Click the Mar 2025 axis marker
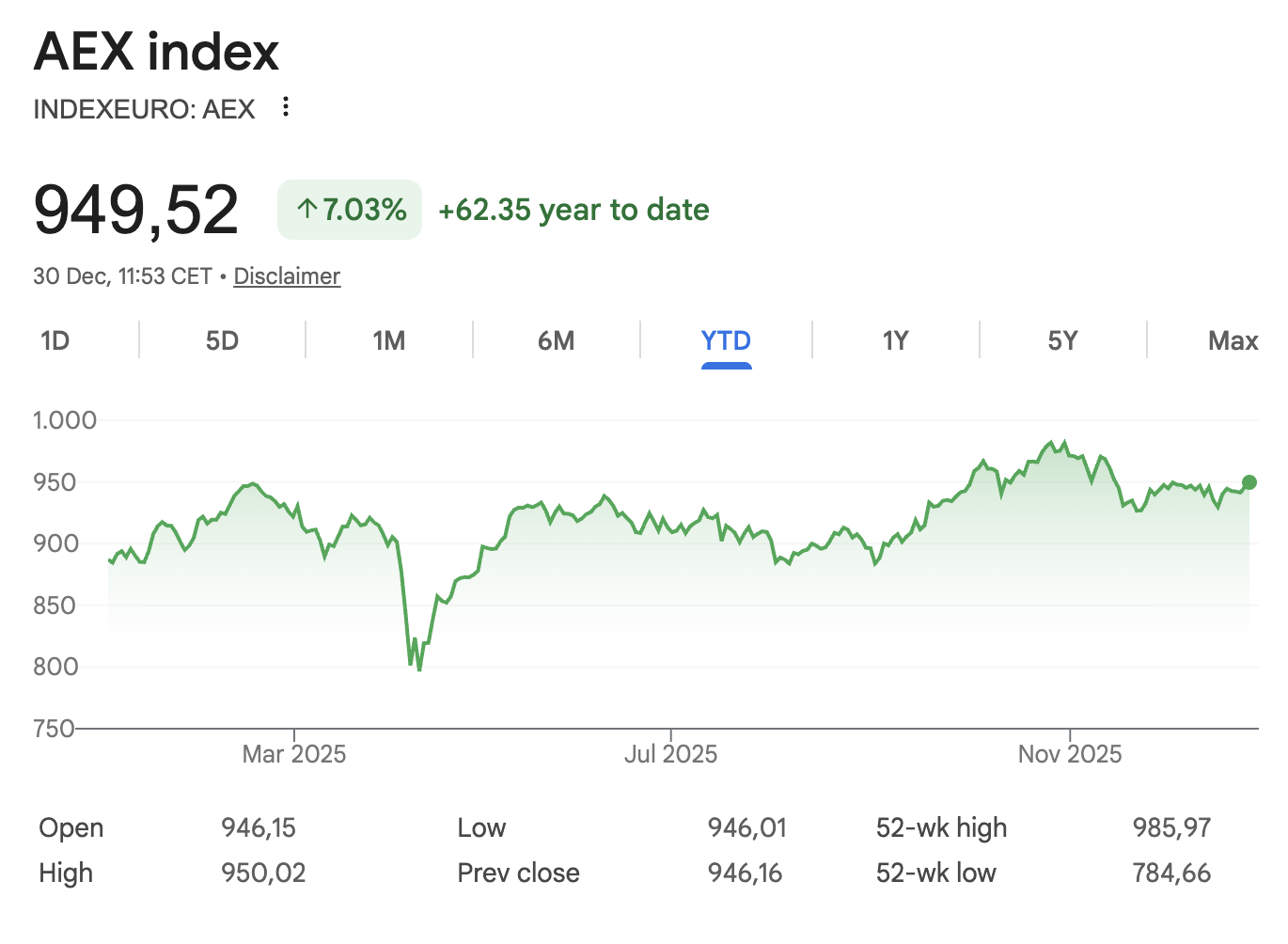The image size is (1288, 944). coord(294,753)
